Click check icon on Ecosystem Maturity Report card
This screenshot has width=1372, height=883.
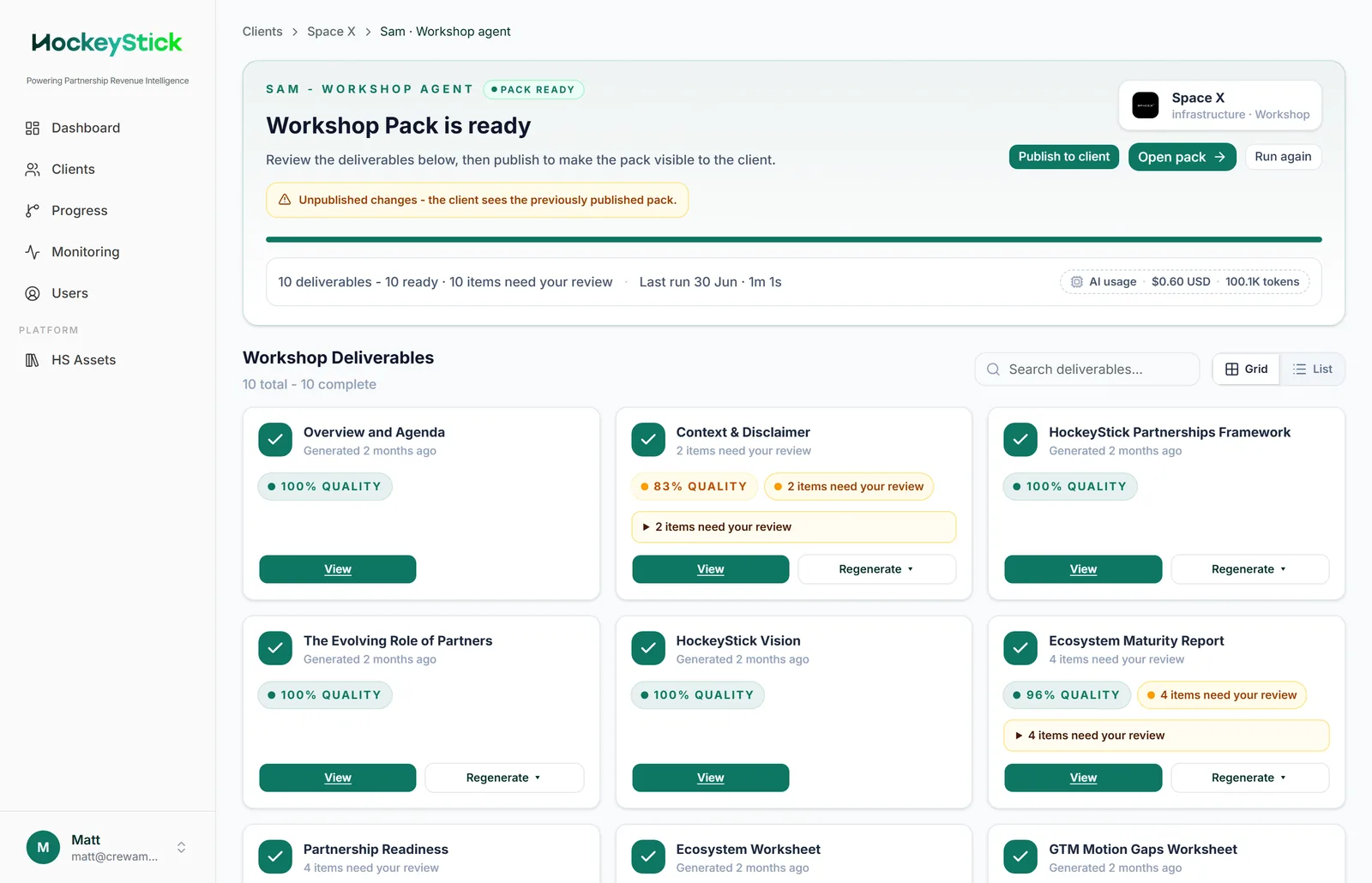(x=1020, y=648)
